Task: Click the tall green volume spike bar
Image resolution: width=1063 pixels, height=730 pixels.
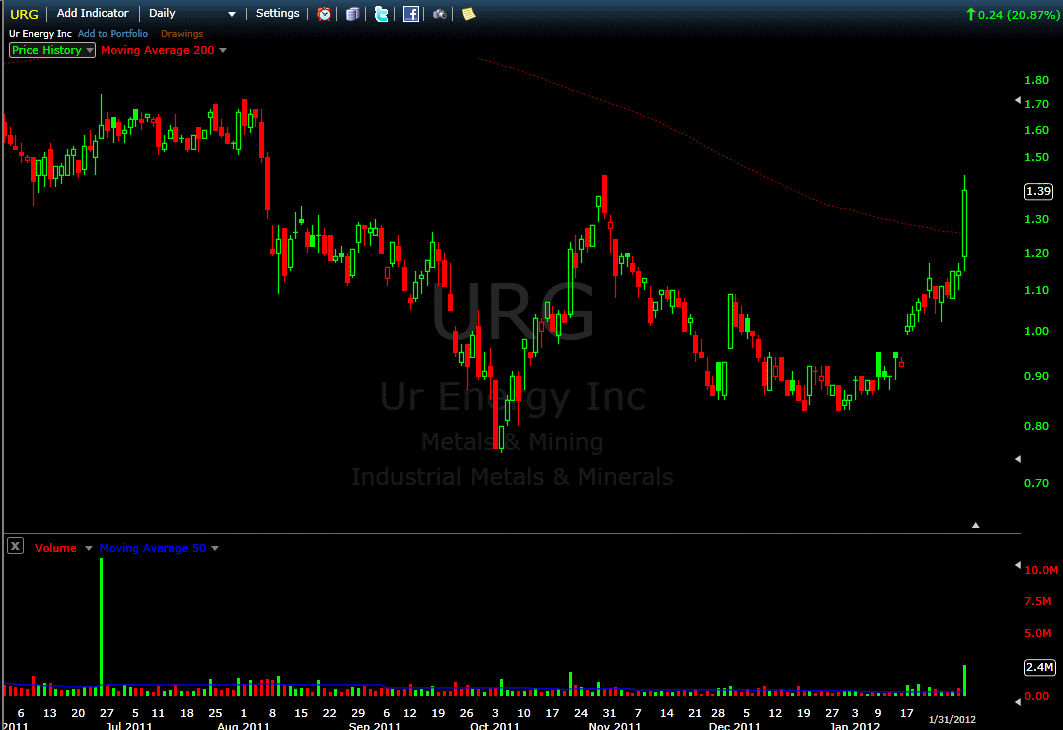Action: [x=102, y=627]
